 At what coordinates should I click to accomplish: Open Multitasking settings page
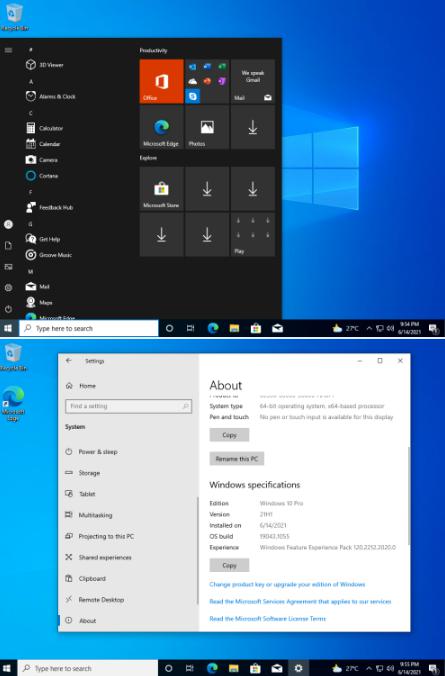tap(88, 515)
